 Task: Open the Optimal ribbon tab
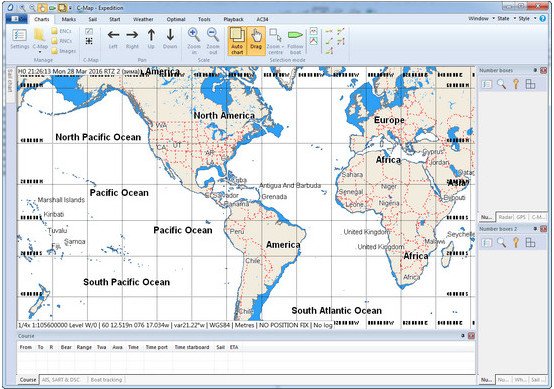pyautogui.click(x=176, y=19)
